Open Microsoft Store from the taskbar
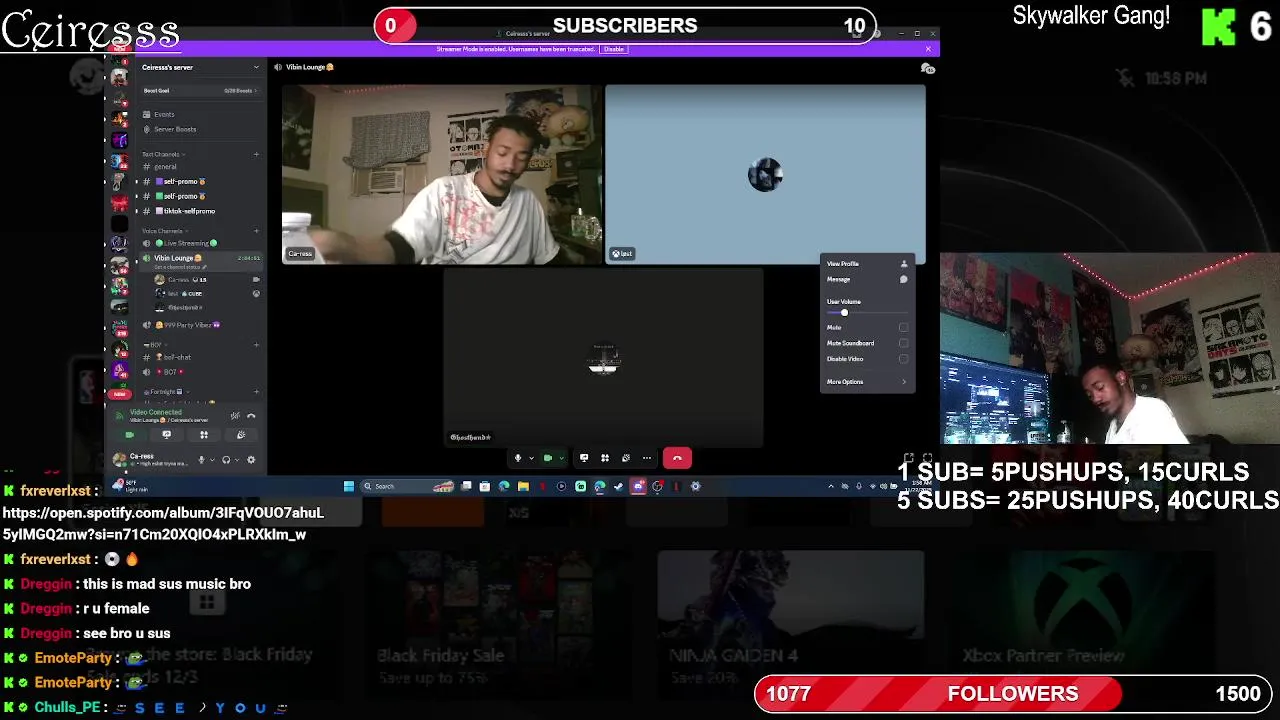The image size is (1280, 720). (x=485, y=486)
